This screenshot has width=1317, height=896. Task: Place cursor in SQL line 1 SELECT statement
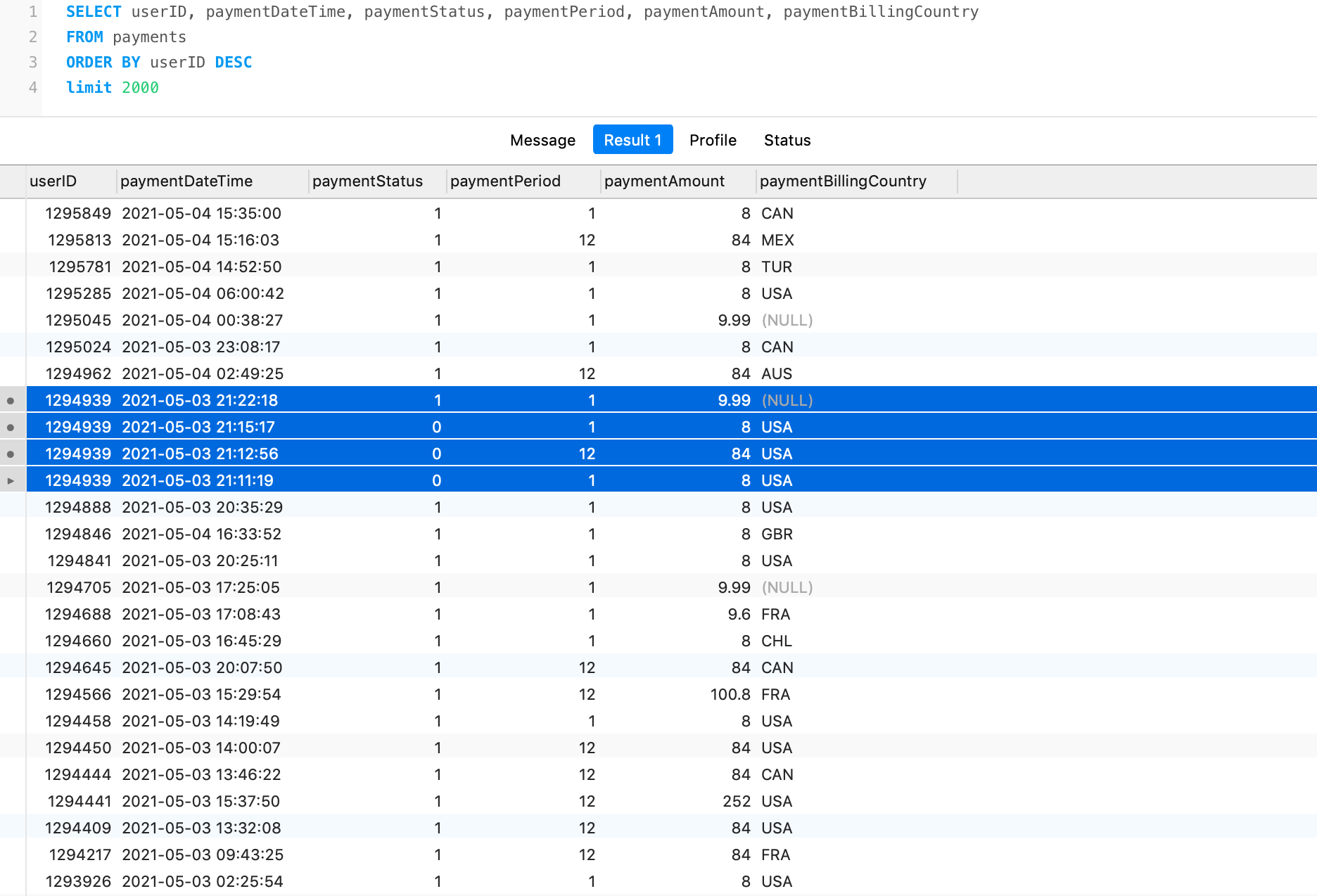[x=522, y=12]
